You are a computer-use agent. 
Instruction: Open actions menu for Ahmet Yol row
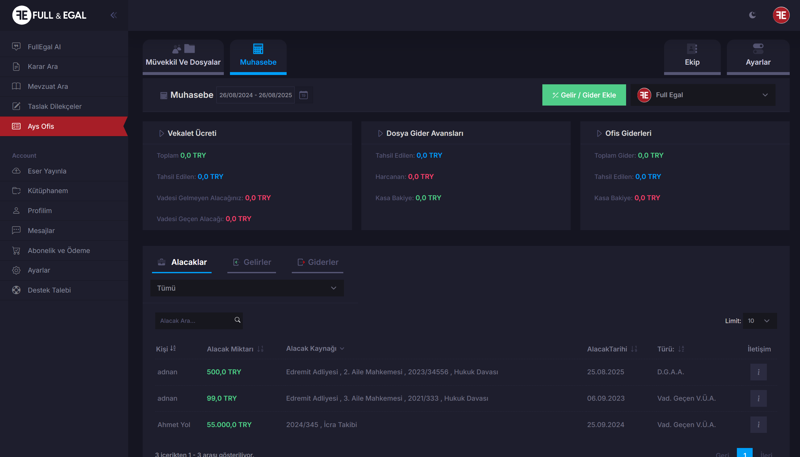point(758,425)
